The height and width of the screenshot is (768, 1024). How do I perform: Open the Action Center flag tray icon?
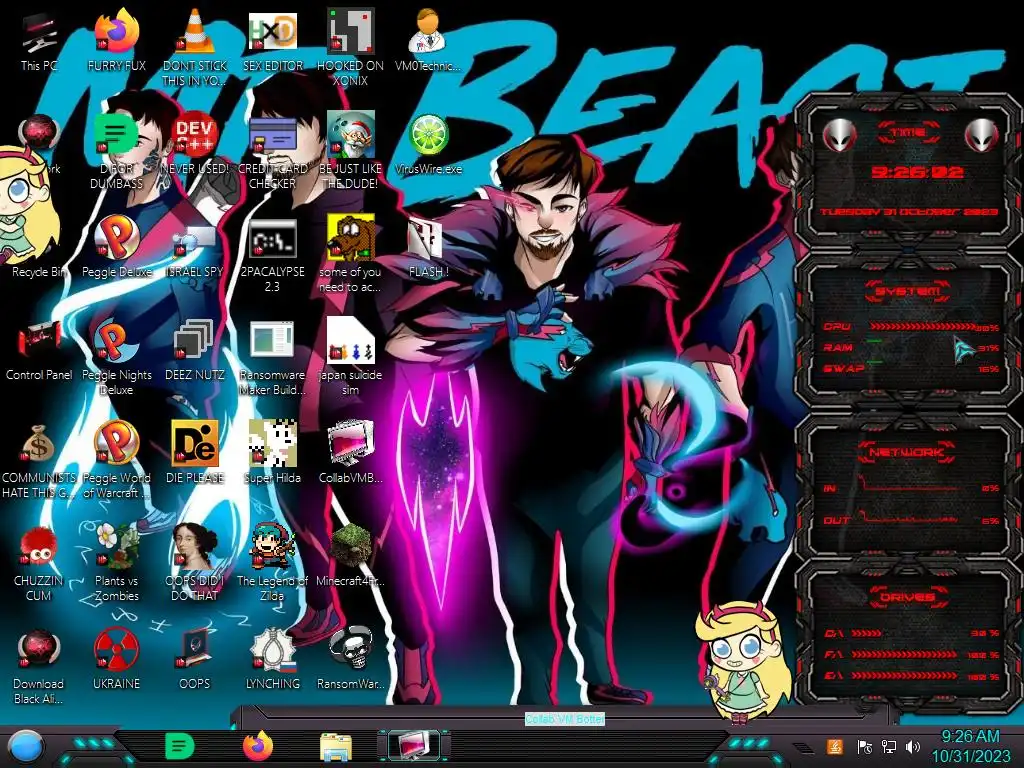point(865,746)
